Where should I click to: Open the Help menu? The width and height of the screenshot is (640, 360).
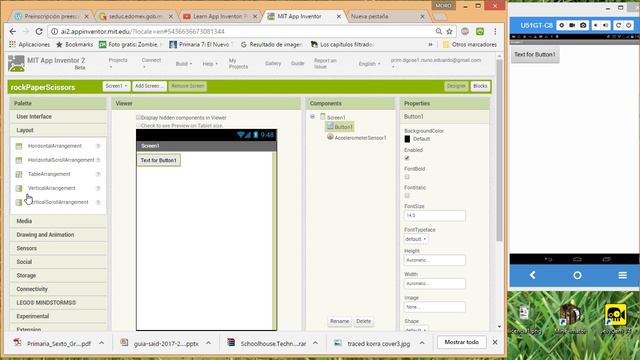click(x=210, y=64)
